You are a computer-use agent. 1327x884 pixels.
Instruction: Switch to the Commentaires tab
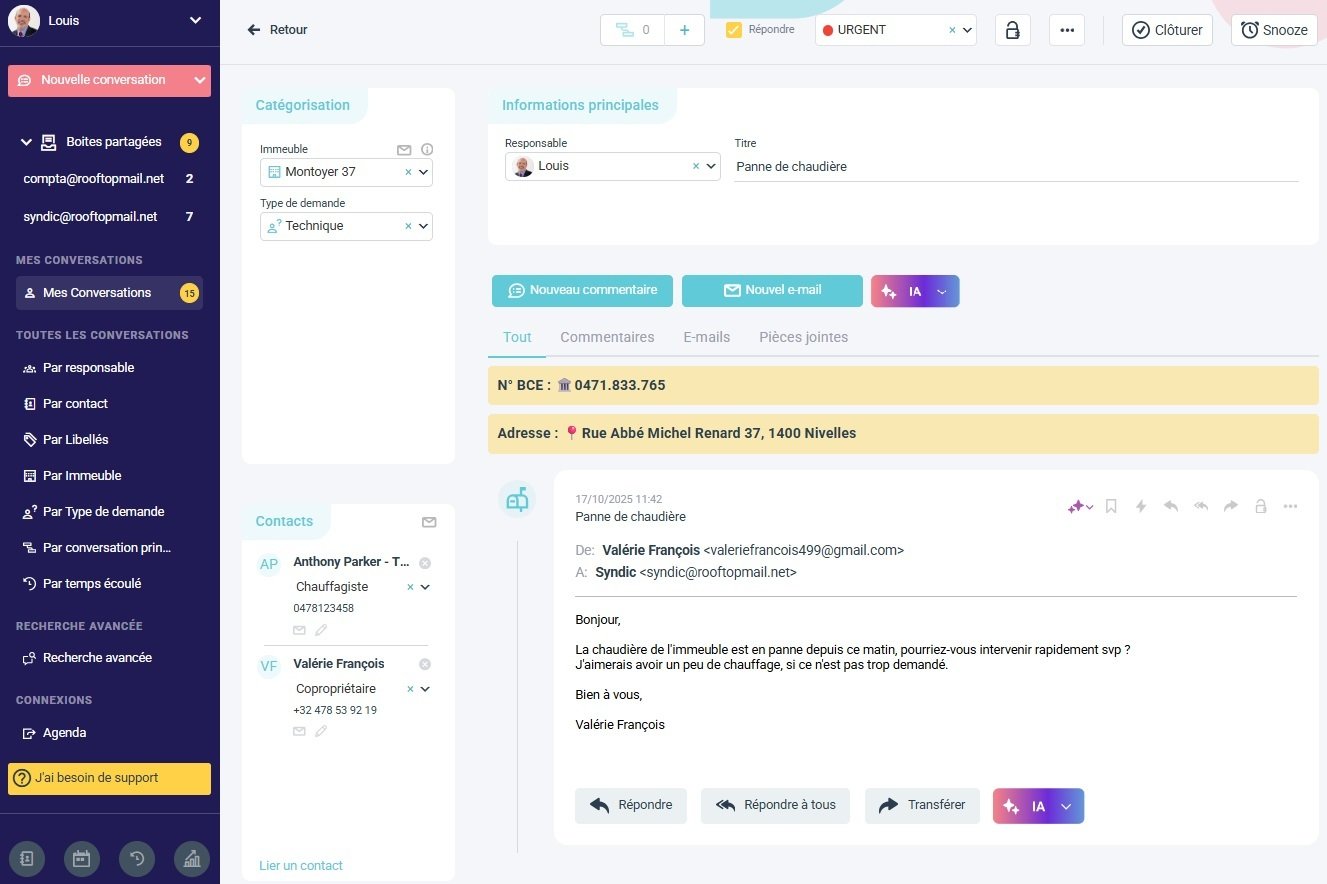click(x=607, y=338)
